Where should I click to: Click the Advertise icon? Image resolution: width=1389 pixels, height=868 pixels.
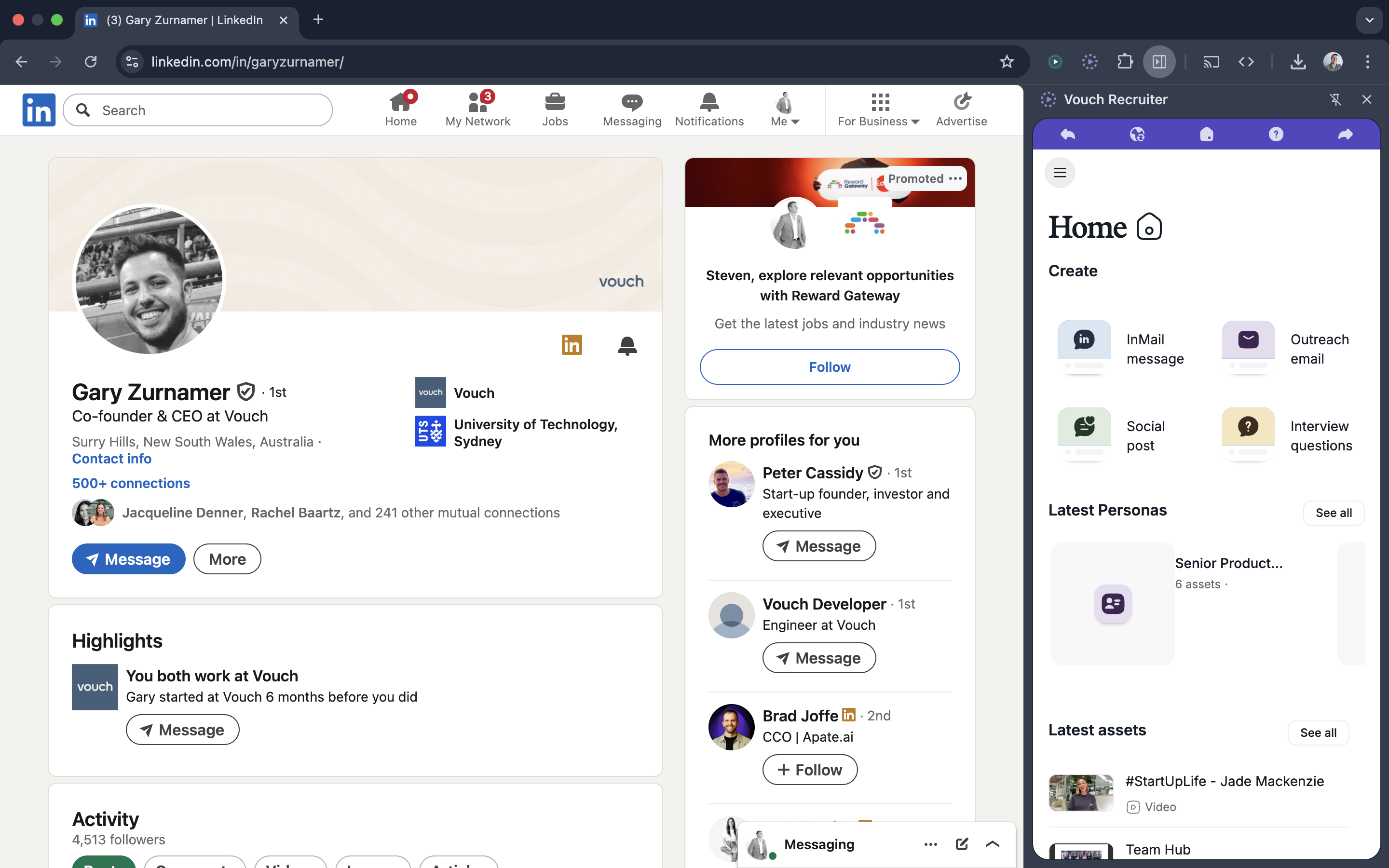961,109
